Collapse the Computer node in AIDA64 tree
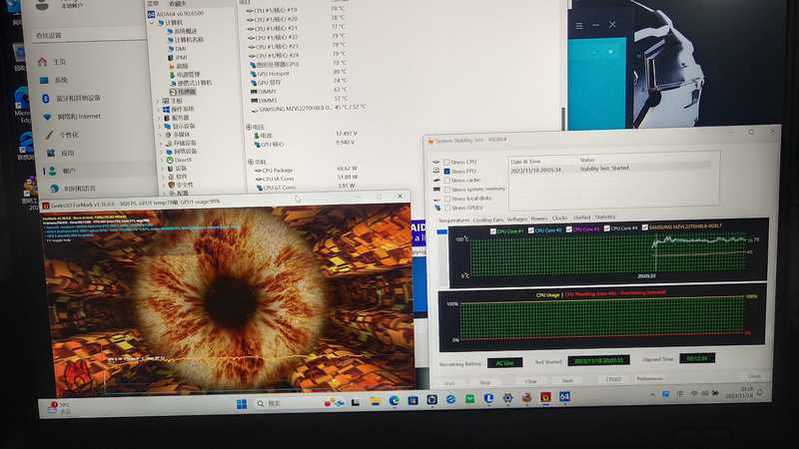The image size is (799, 449). [x=152, y=23]
